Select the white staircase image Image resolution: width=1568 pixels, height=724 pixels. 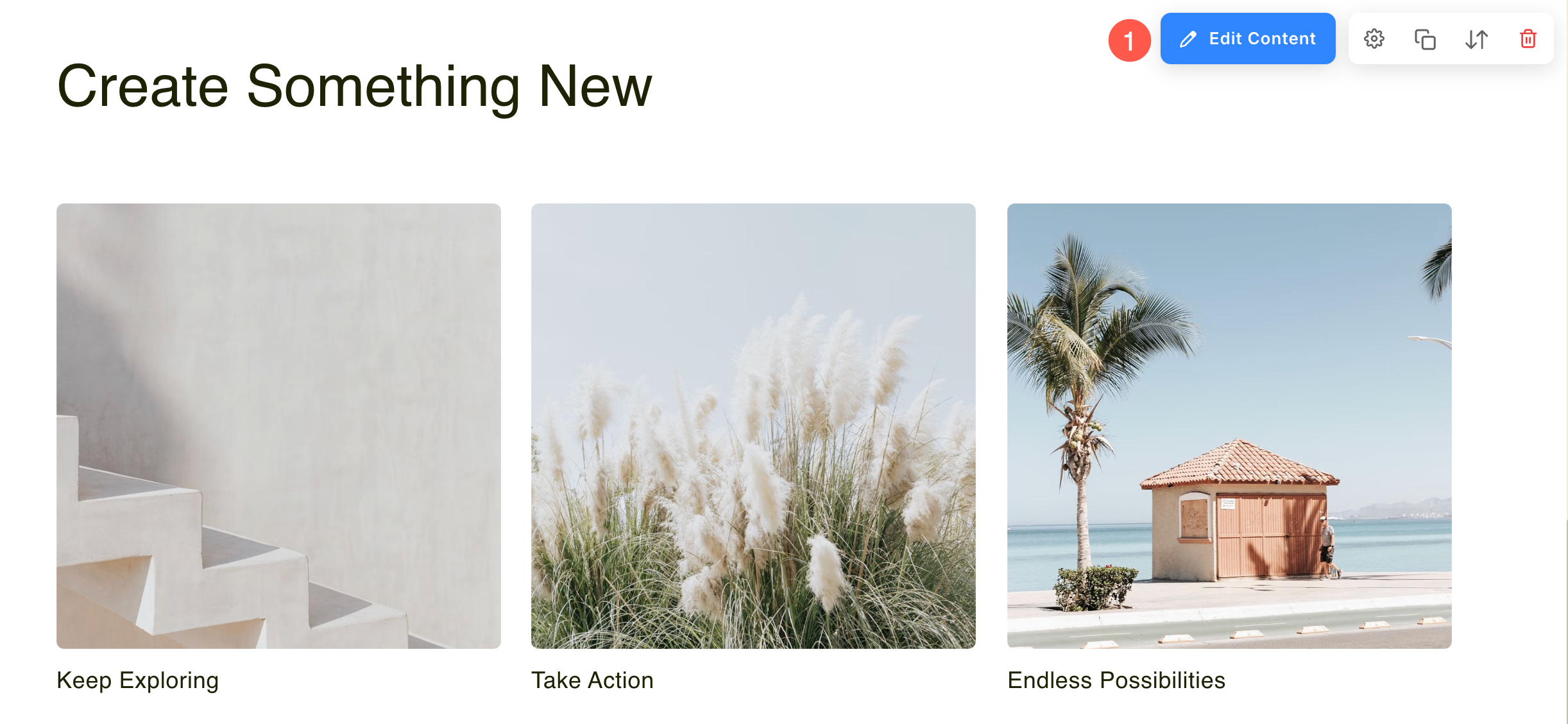tap(278, 426)
